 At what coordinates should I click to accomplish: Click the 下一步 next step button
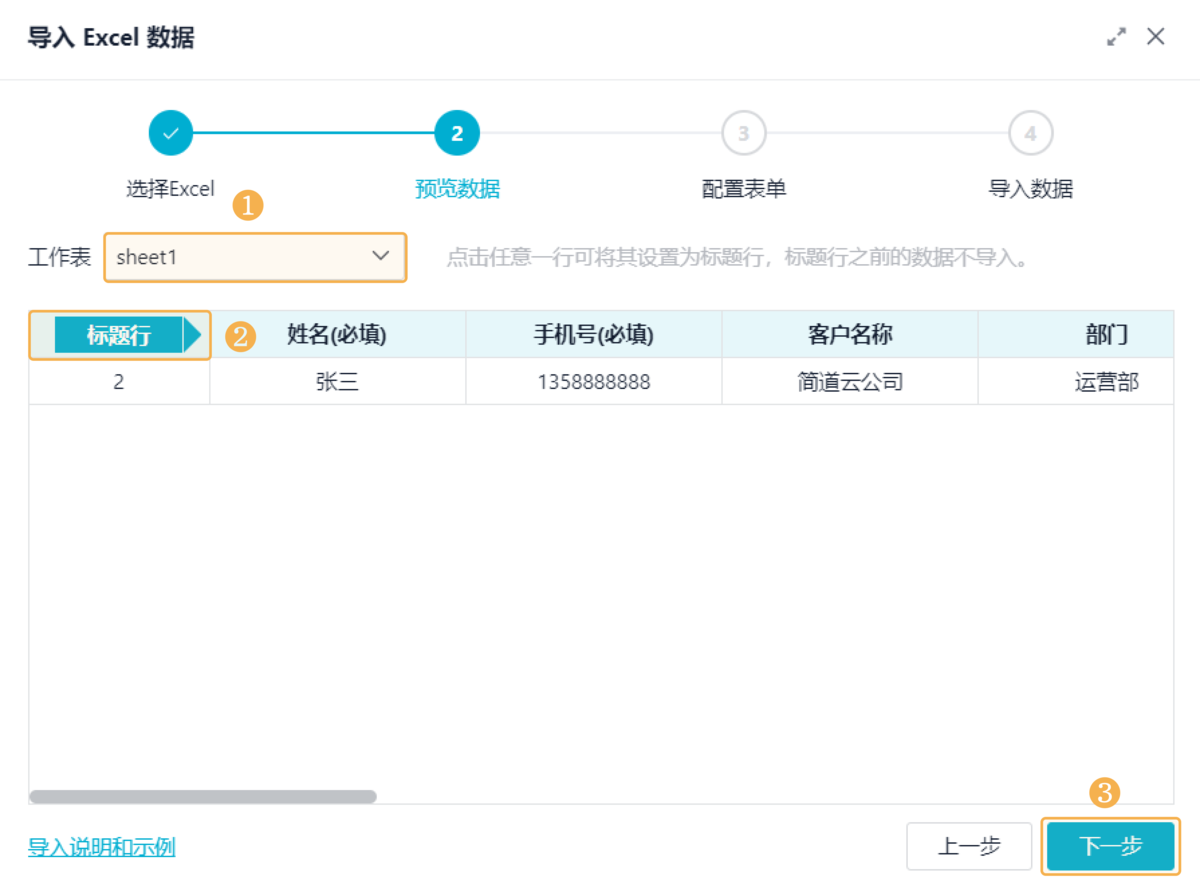pos(1110,847)
